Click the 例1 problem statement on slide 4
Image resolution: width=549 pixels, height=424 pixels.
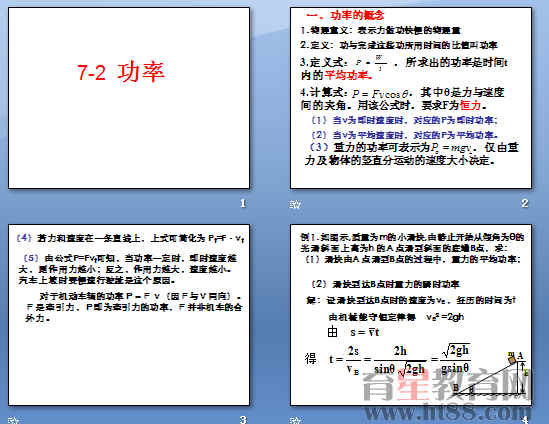pyautogui.click(x=412, y=242)
